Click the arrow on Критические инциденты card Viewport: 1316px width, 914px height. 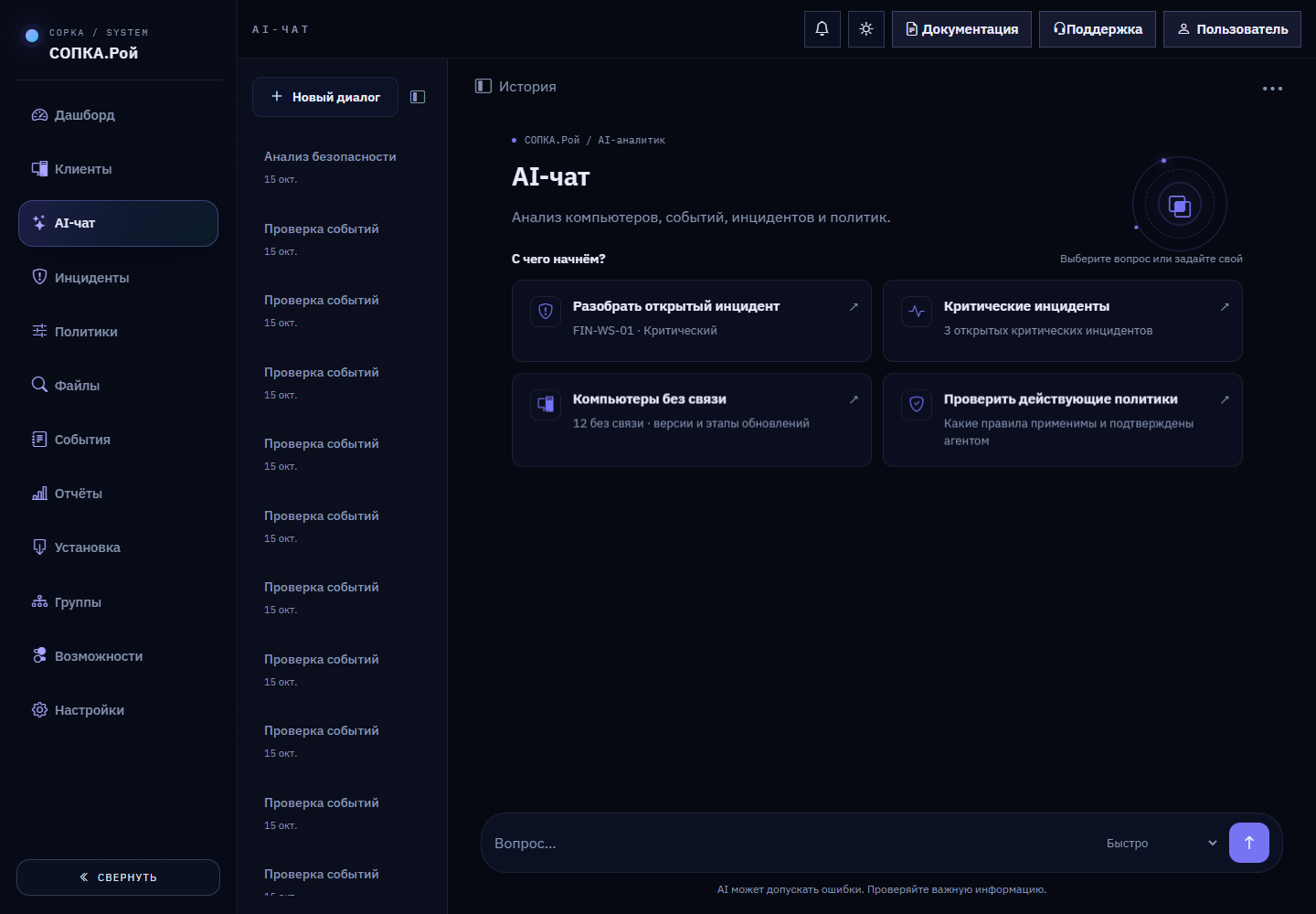click(x=1225, y=306)
